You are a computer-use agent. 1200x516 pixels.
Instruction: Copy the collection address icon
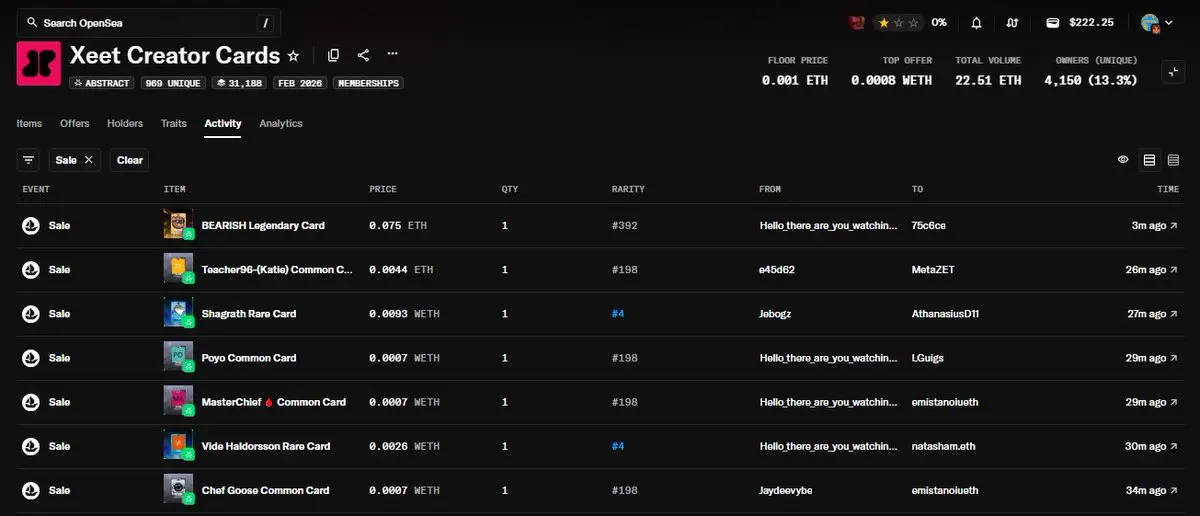click(x=333, y=55)
